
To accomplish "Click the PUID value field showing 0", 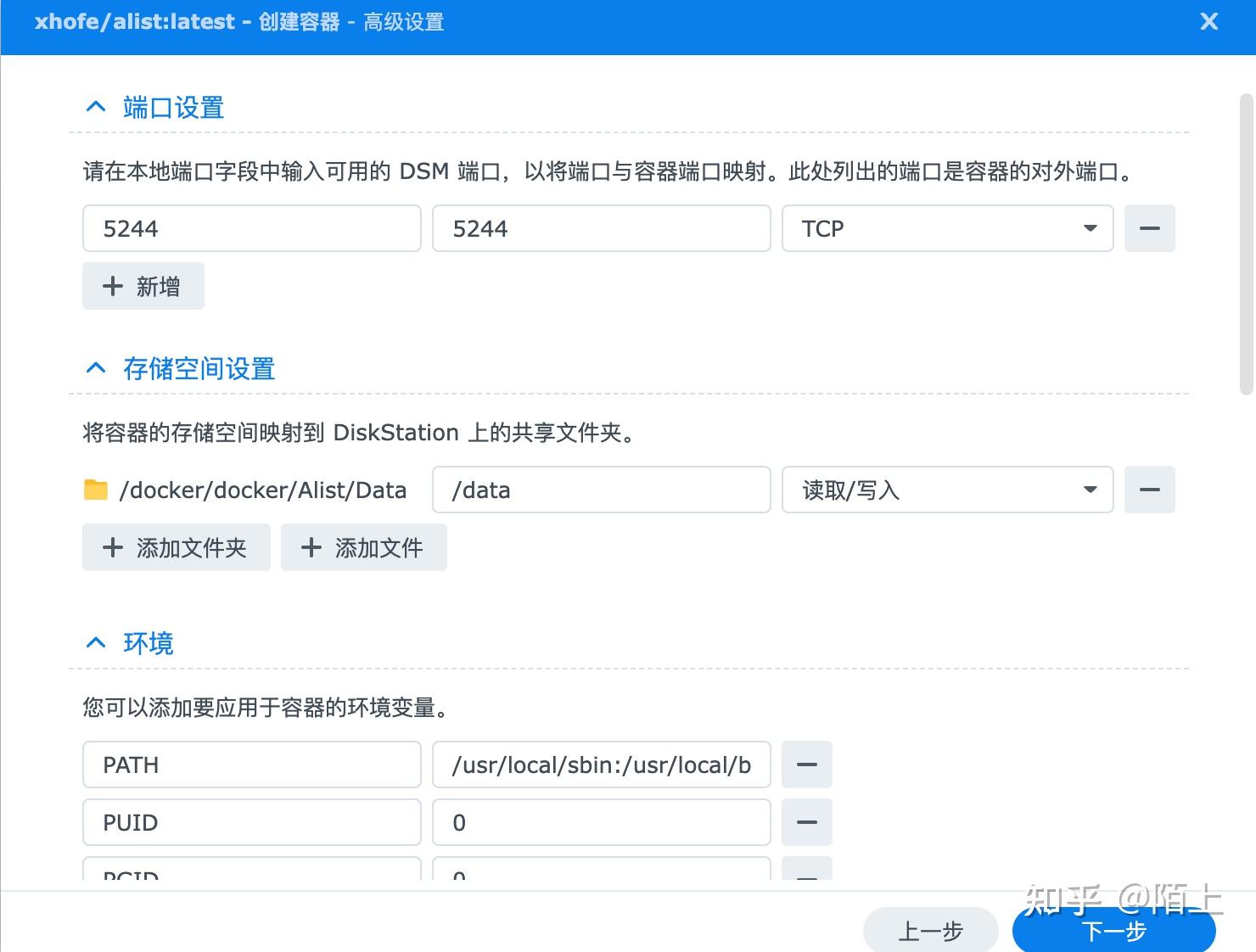I will tap(601, 822).
